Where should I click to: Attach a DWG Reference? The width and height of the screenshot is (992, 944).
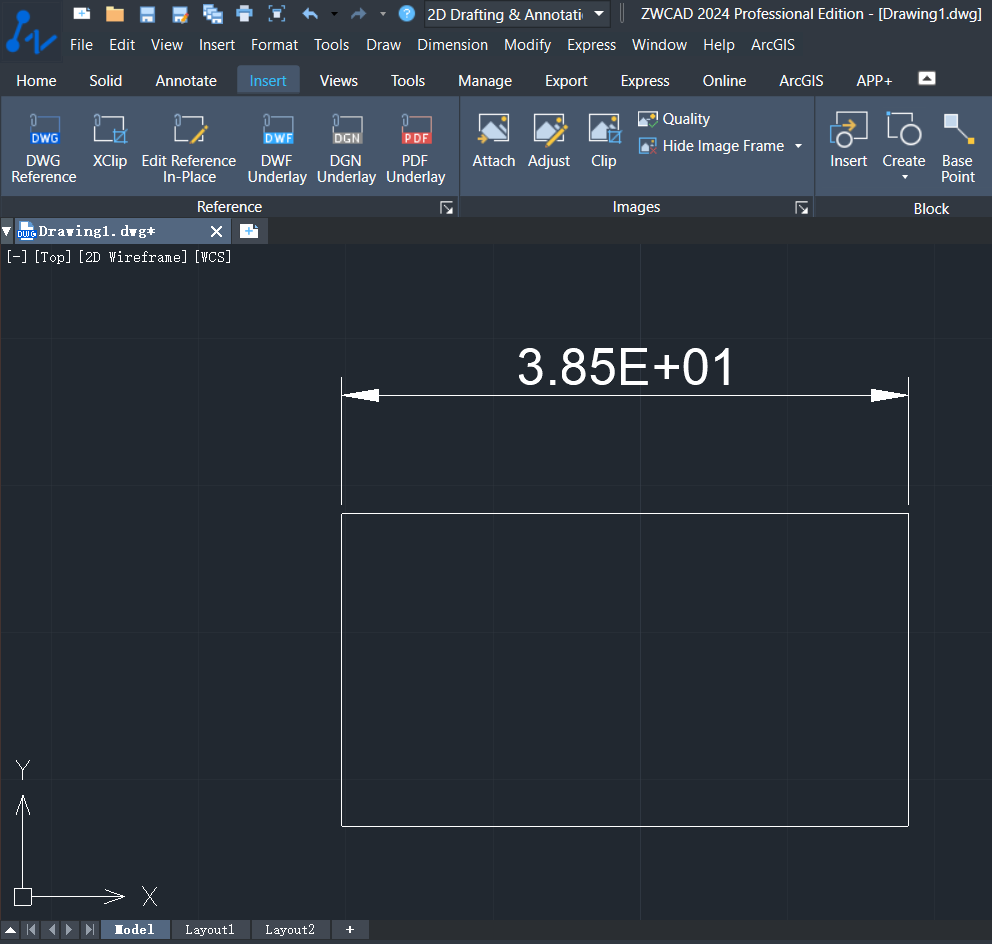coord(44,149)
